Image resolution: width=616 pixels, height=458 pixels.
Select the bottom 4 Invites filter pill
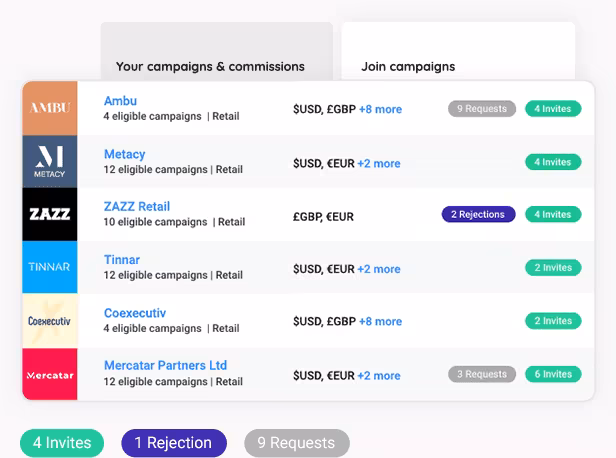(x=62, y=442)
